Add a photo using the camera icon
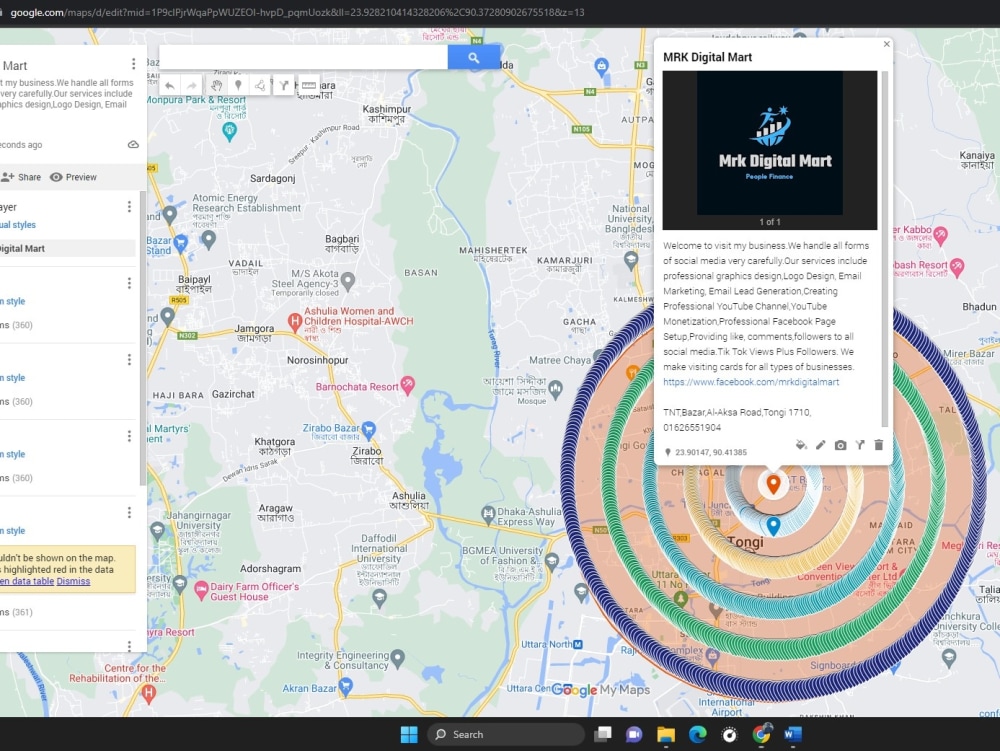The height and width of the screenshot is (751, 1000). point(840,445)
